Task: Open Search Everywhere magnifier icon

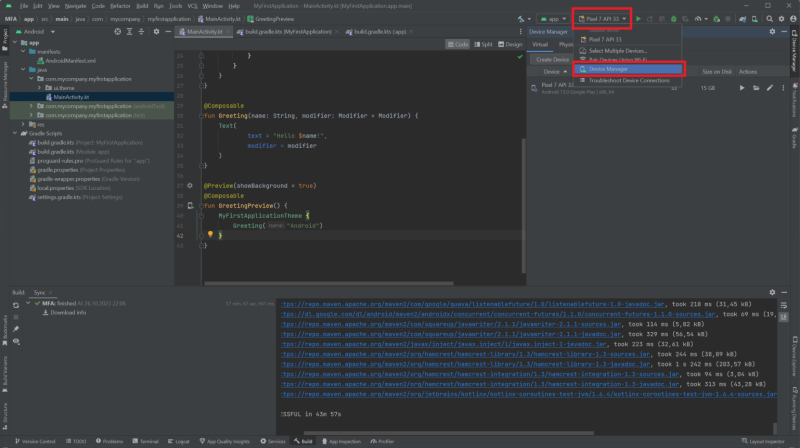Action: coord(769,19)
